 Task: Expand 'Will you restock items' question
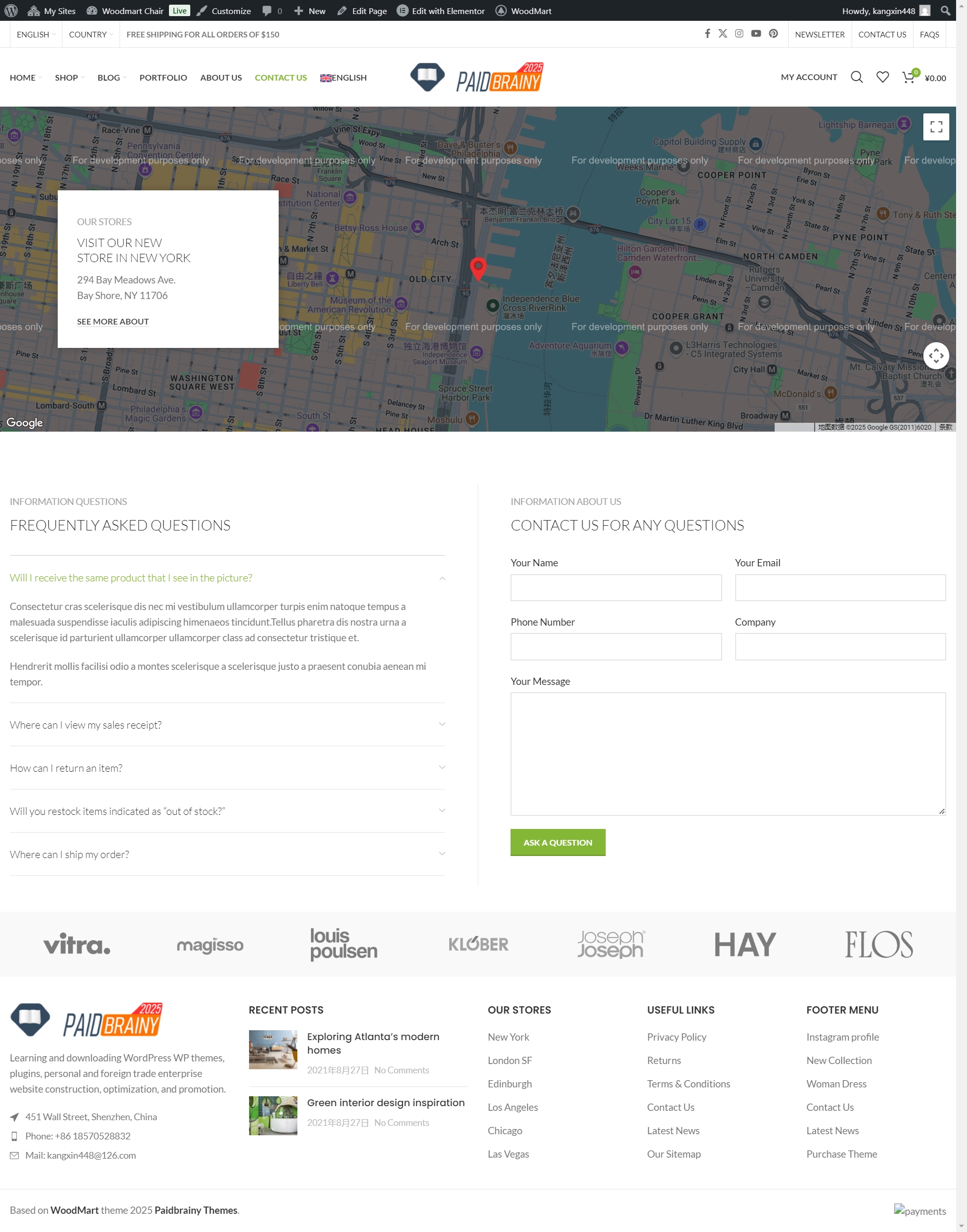coord(227,811)
